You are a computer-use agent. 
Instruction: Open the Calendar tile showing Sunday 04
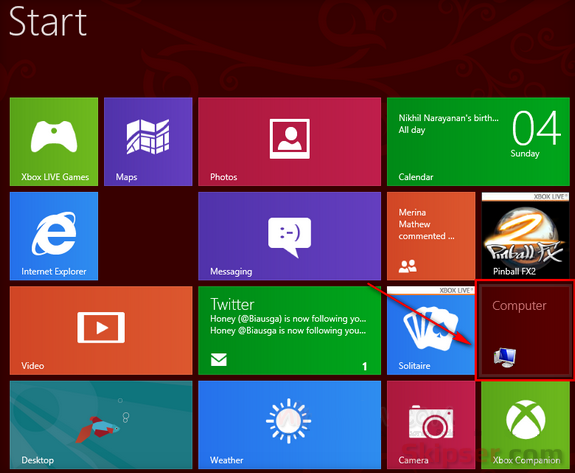[478, 142]
